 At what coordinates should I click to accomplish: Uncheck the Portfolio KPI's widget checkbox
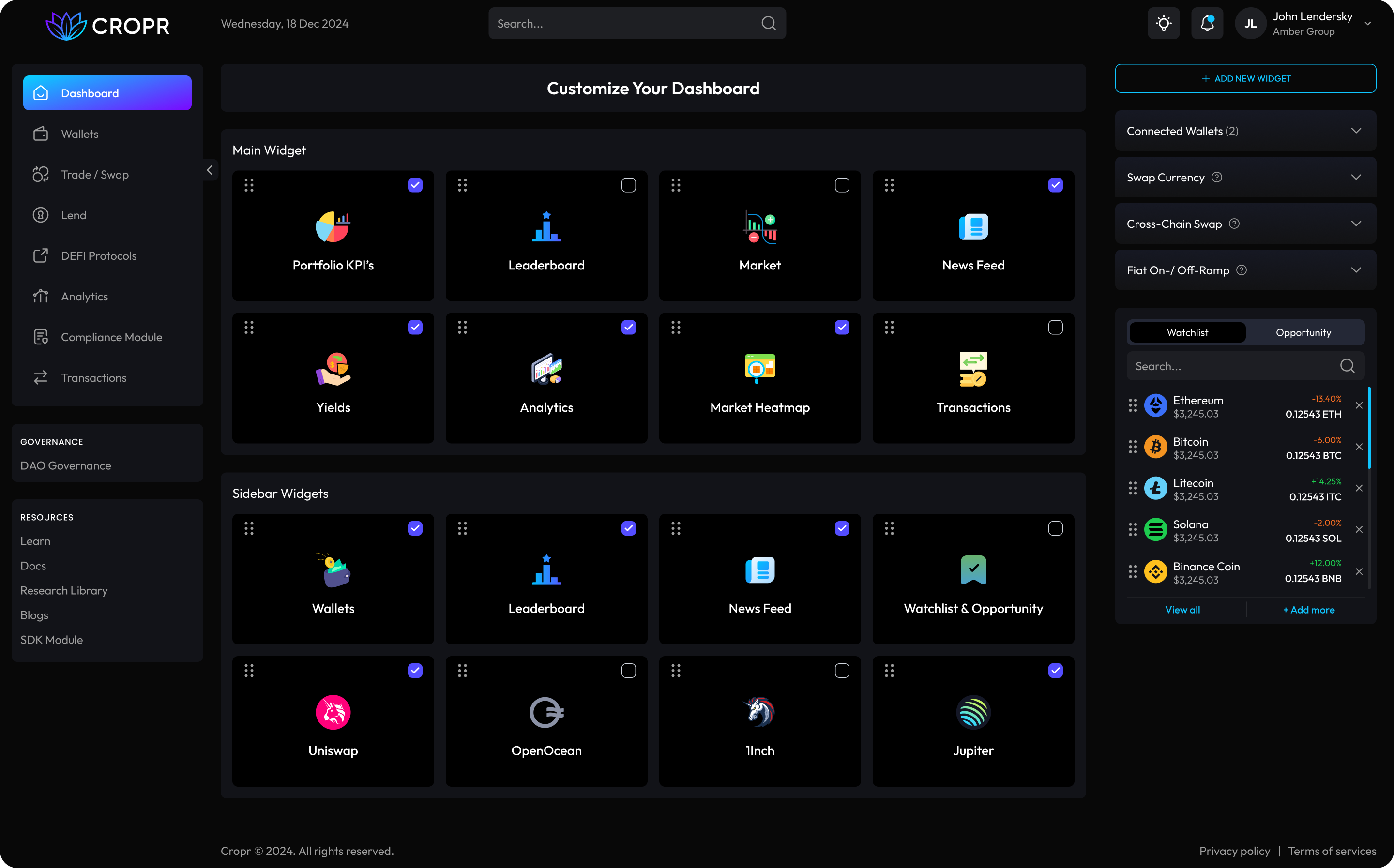tap(415, 185)
